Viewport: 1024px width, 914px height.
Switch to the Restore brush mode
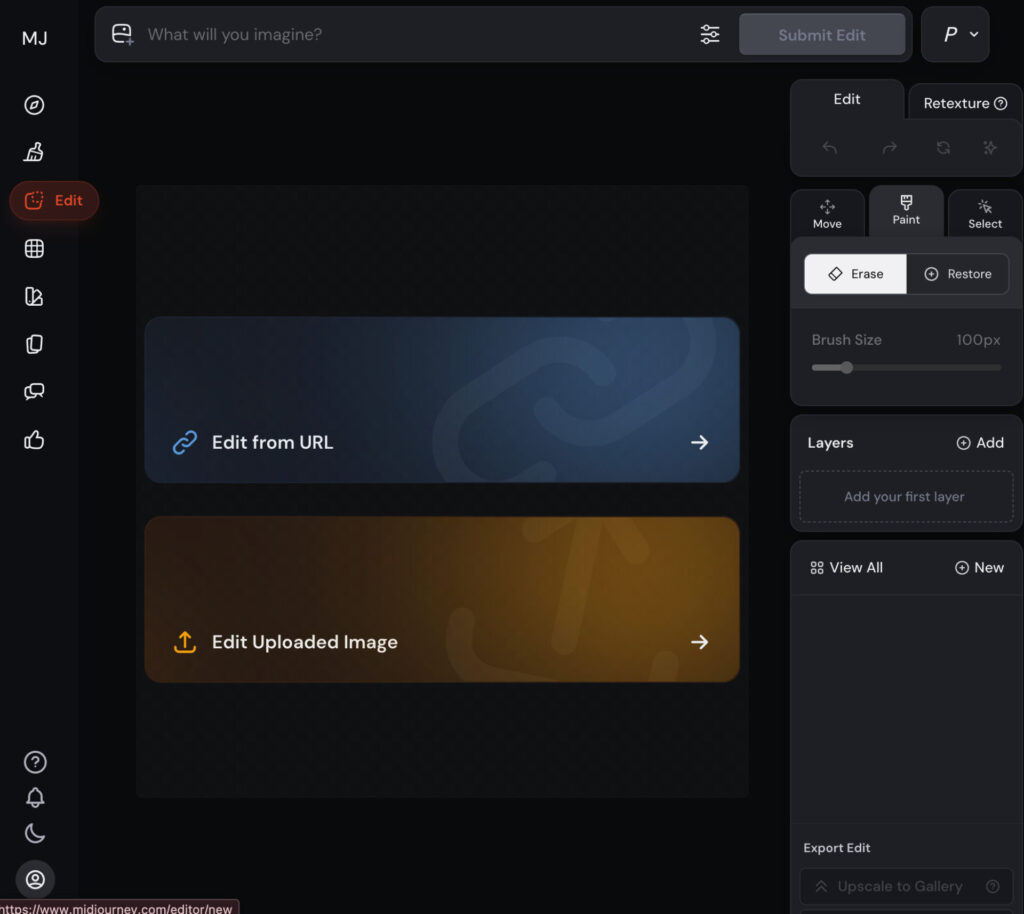[958, 274]
